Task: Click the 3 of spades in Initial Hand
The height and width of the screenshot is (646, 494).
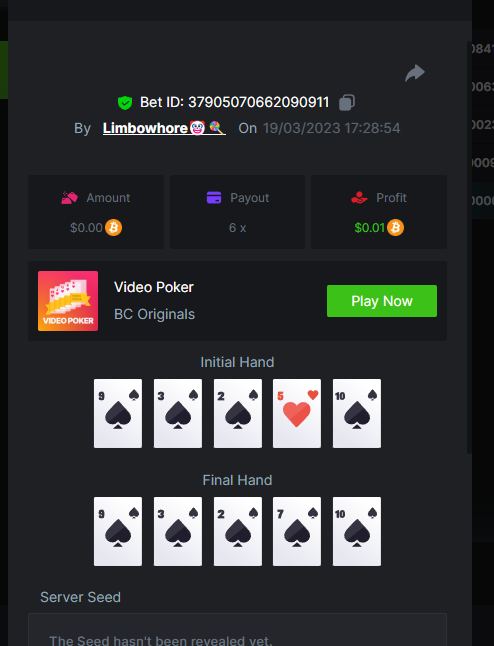Action: (178, 413)
